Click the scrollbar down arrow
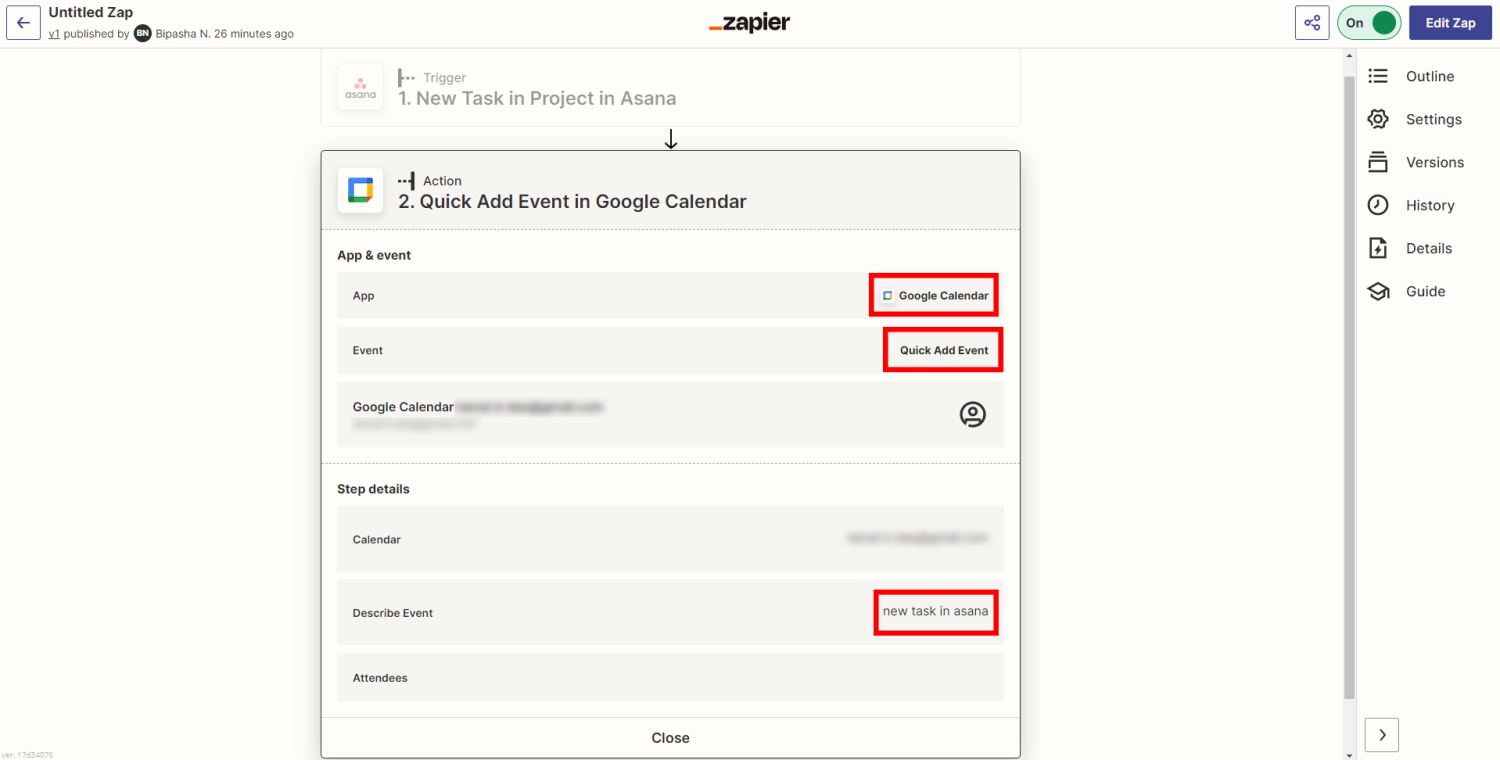1500x760 pixels. tap(1349, 754)
